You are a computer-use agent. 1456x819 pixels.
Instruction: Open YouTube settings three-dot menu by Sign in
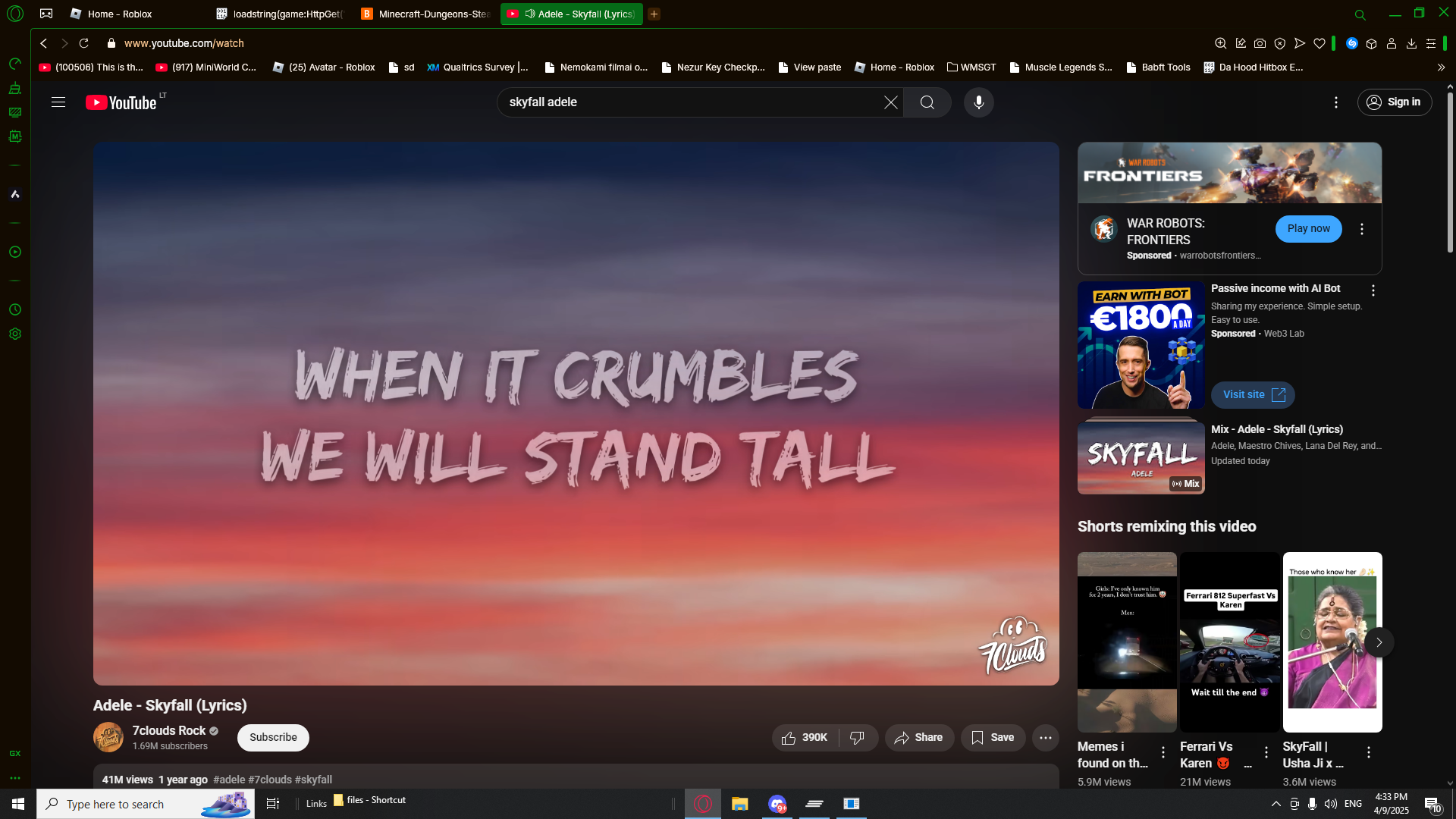1336,102
